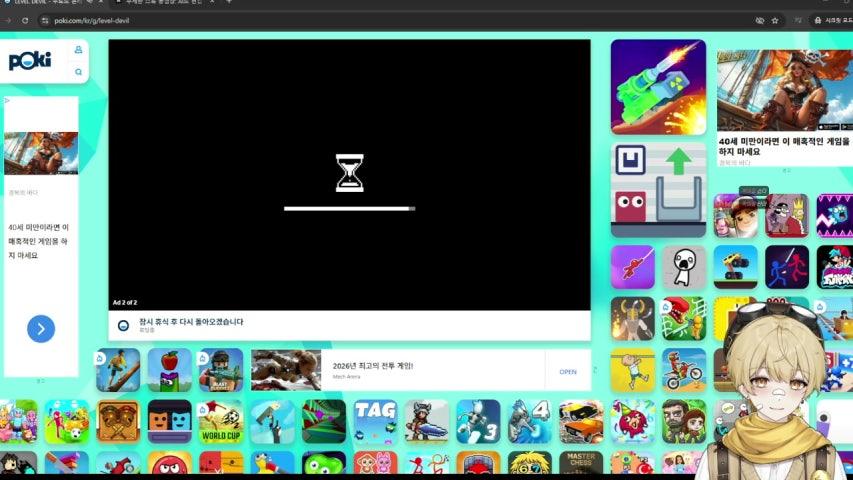The width and height of the screenshot is (853, 480).
Task: Open the warrior girl with sword game
Action: [426, 422]
